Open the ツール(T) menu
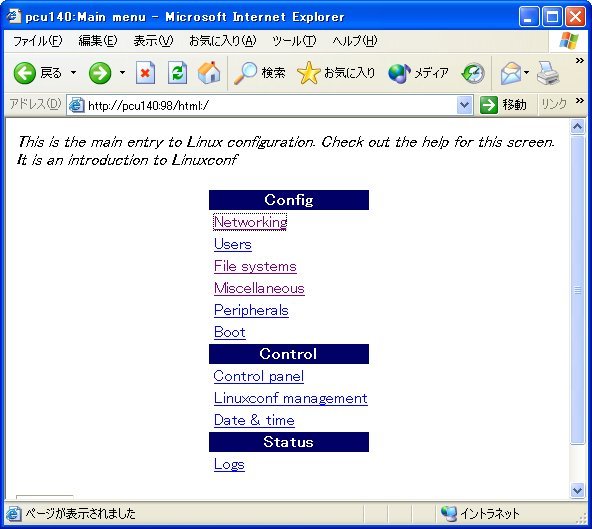 point(294,40)
